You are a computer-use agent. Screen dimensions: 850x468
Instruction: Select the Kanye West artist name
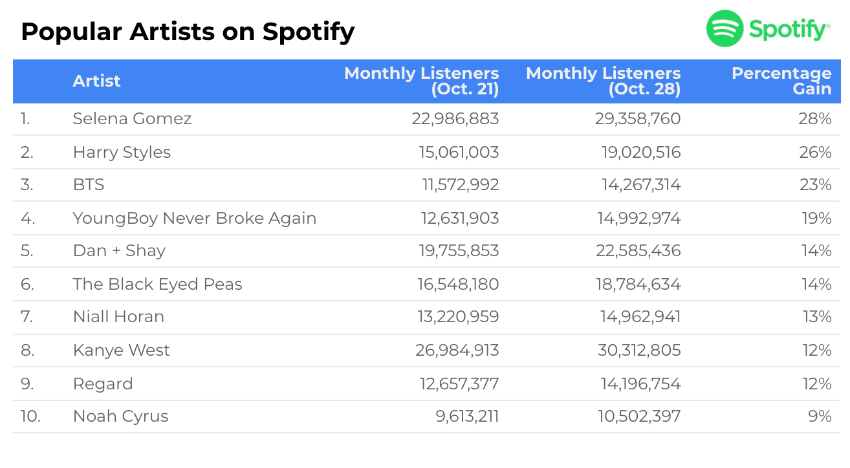121,350
